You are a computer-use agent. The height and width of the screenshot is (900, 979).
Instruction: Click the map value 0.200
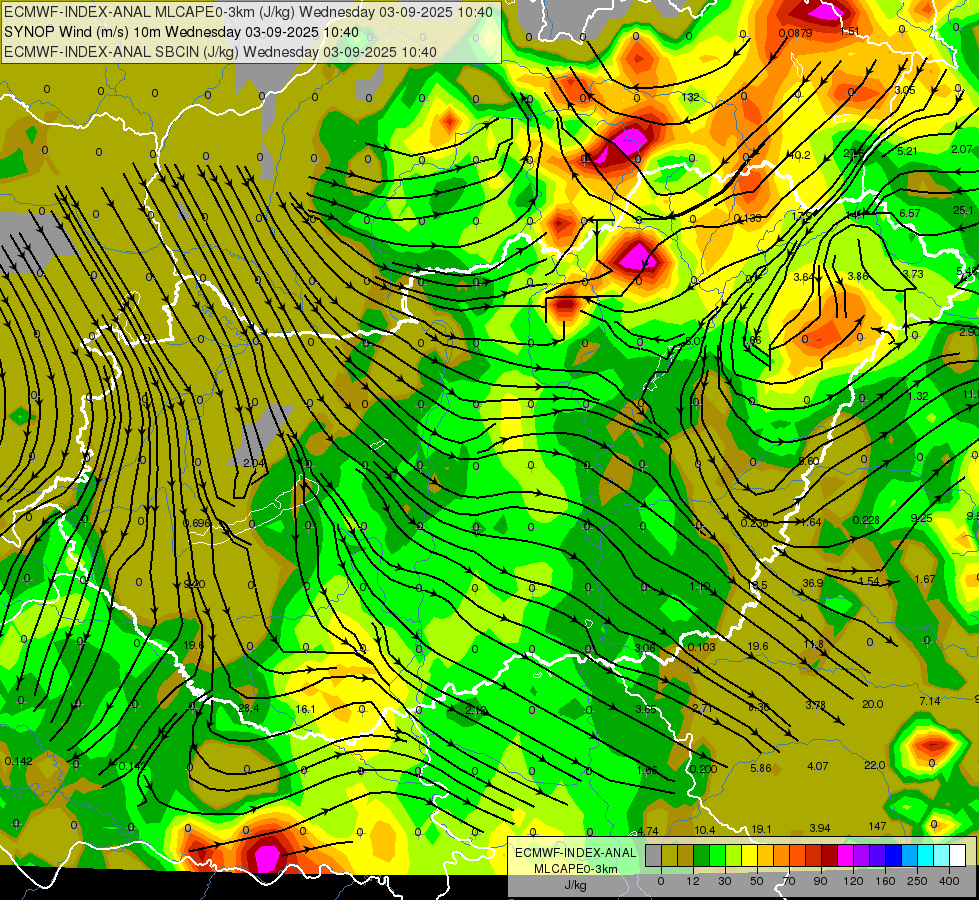(704, 769)
